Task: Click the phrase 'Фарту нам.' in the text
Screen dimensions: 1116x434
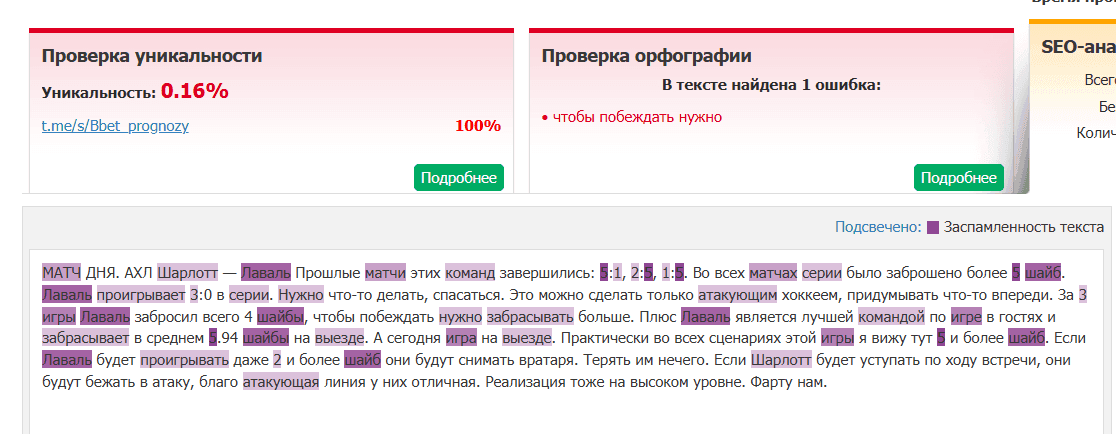Action: coord(789,383)
